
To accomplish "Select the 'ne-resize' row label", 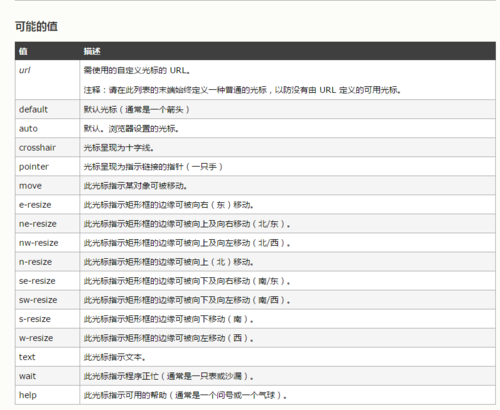I will point(38,224).
